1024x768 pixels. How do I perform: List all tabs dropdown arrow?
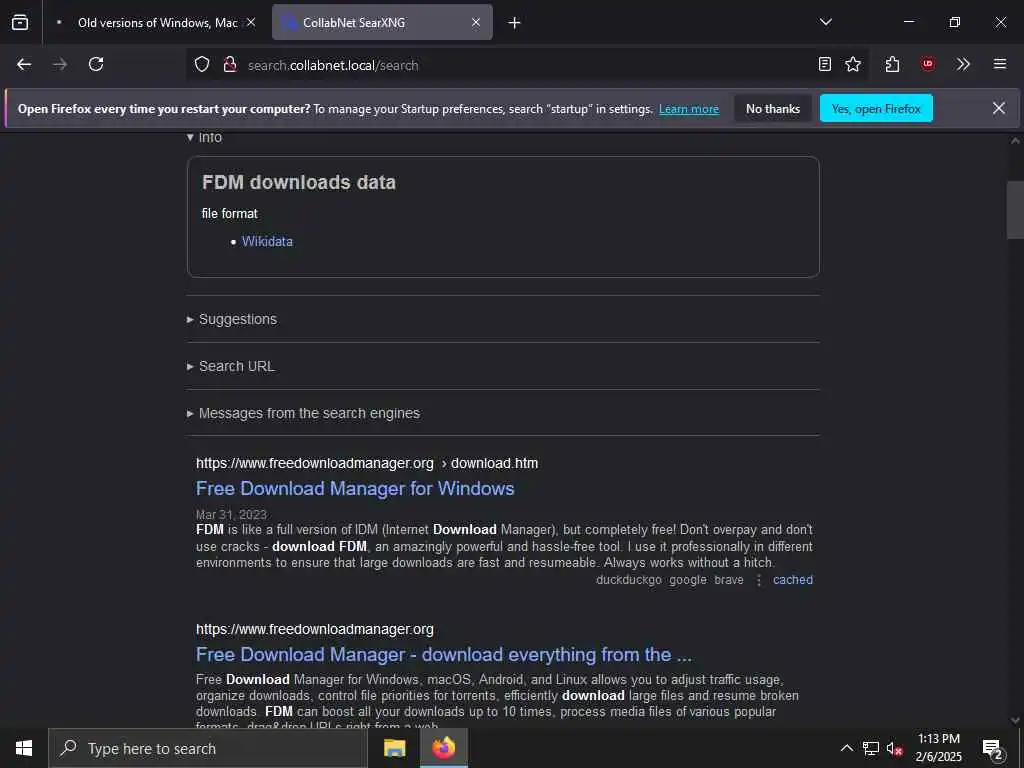click(825, 22)
